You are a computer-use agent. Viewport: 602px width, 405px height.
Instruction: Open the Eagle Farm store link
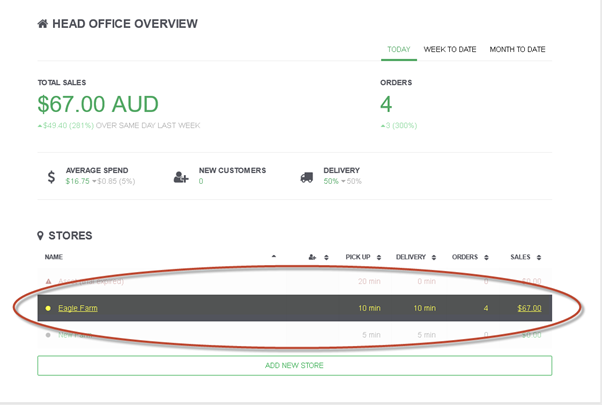(x=78, y=308)
